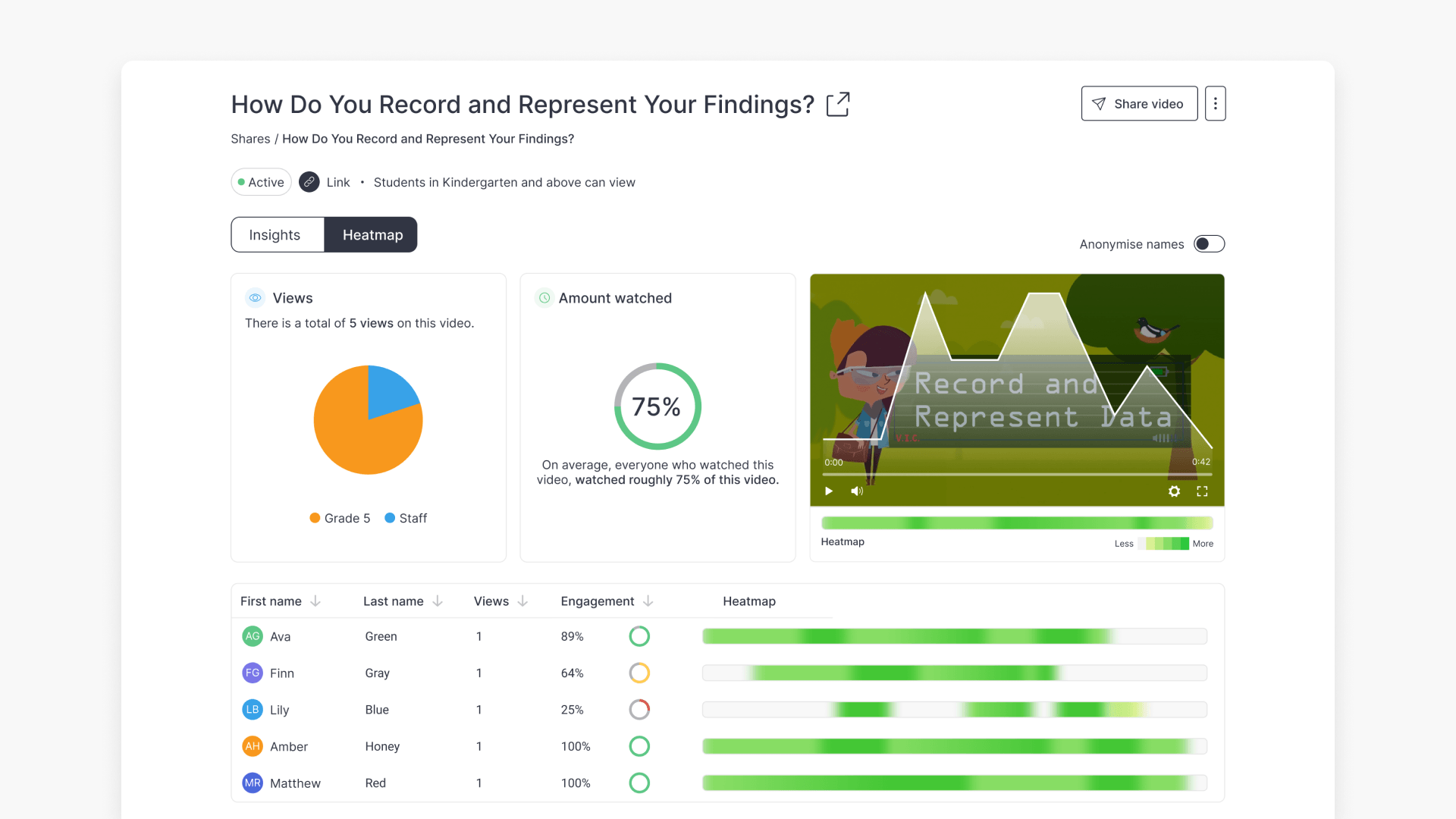Open video in new window icon
Viewport: 1456px width, 819px height.
(x=838, y=105)
